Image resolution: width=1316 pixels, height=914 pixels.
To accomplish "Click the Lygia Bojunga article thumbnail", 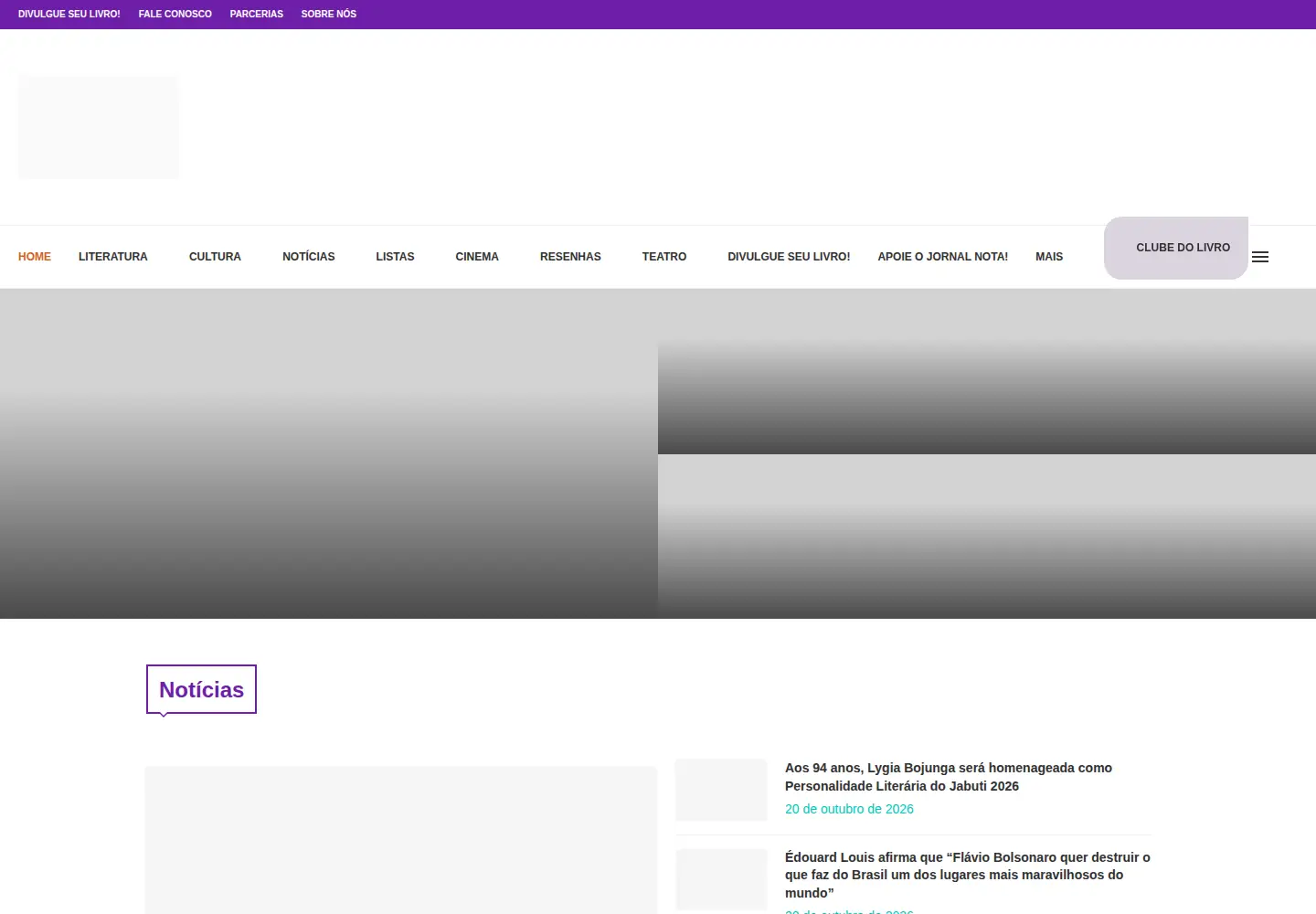I will [721, 790].
